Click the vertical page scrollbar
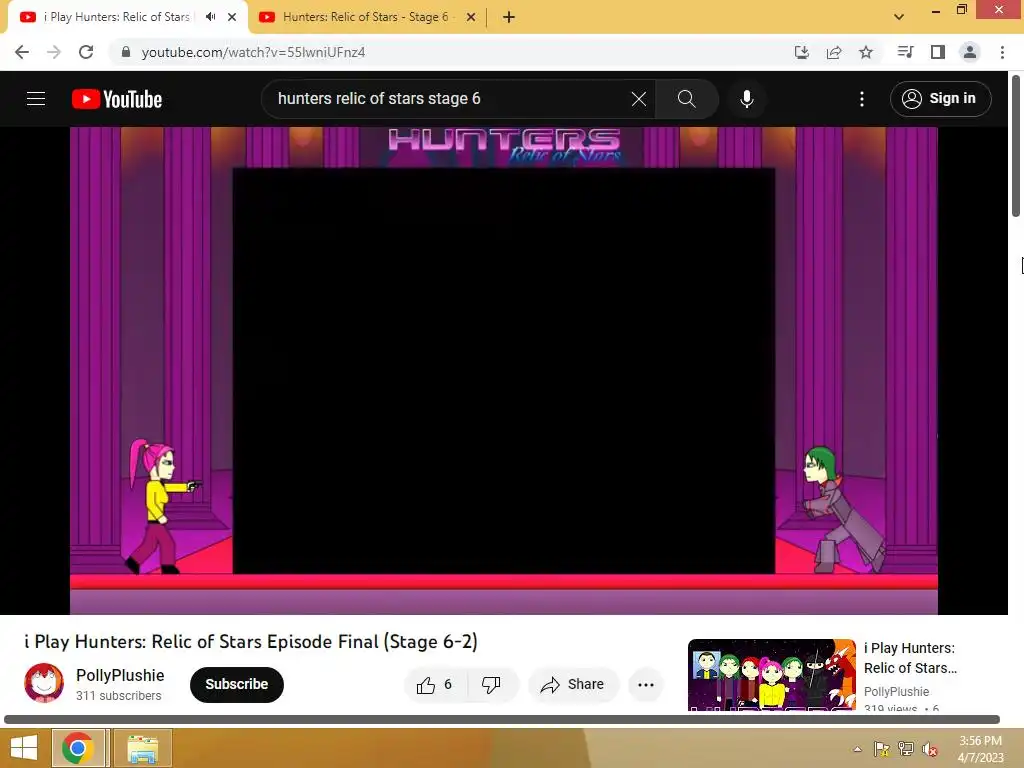1024x768 pixels. (1016, 145)
